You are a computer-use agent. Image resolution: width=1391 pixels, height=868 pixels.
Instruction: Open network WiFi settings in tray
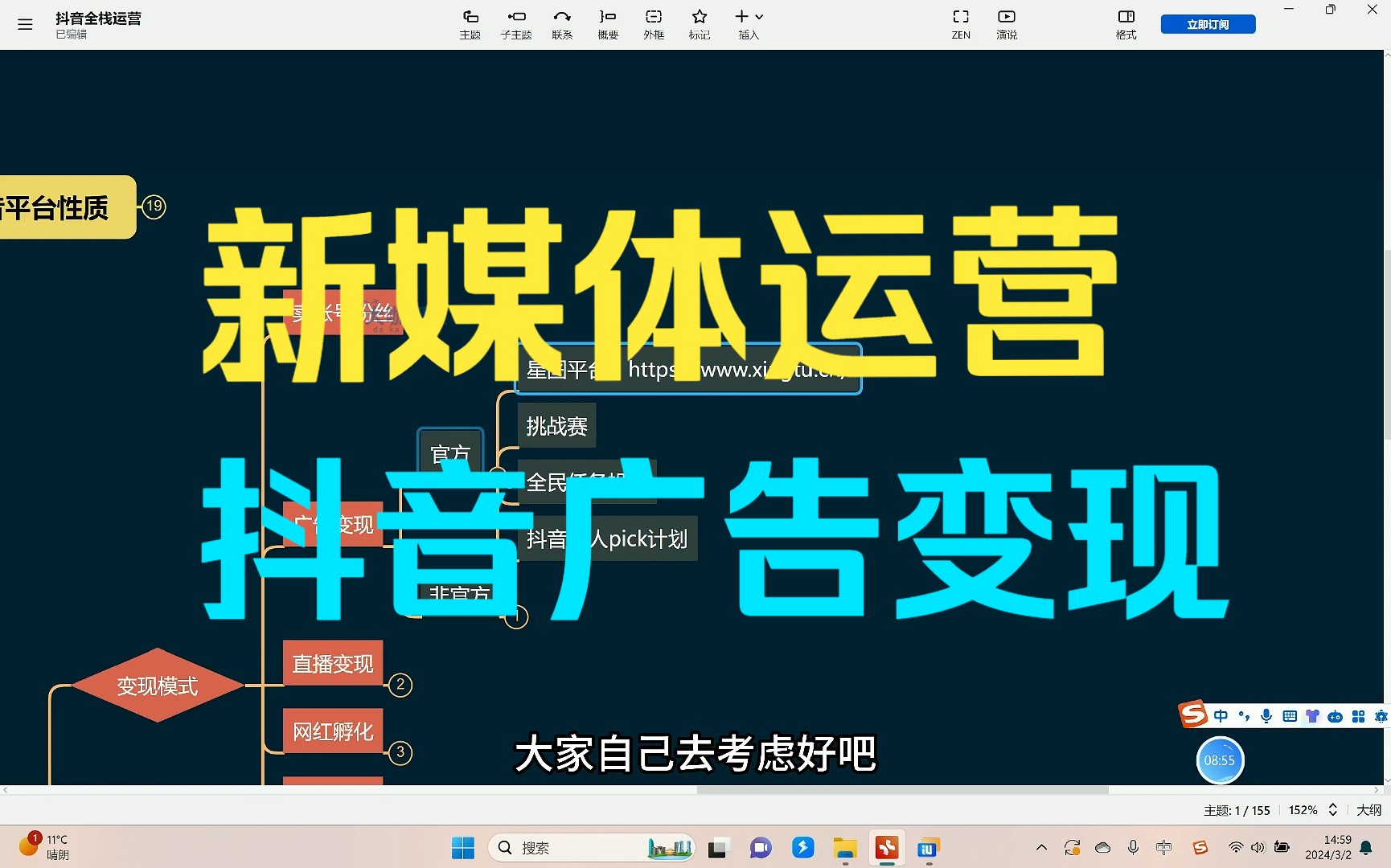click(x=1236, y=847)
